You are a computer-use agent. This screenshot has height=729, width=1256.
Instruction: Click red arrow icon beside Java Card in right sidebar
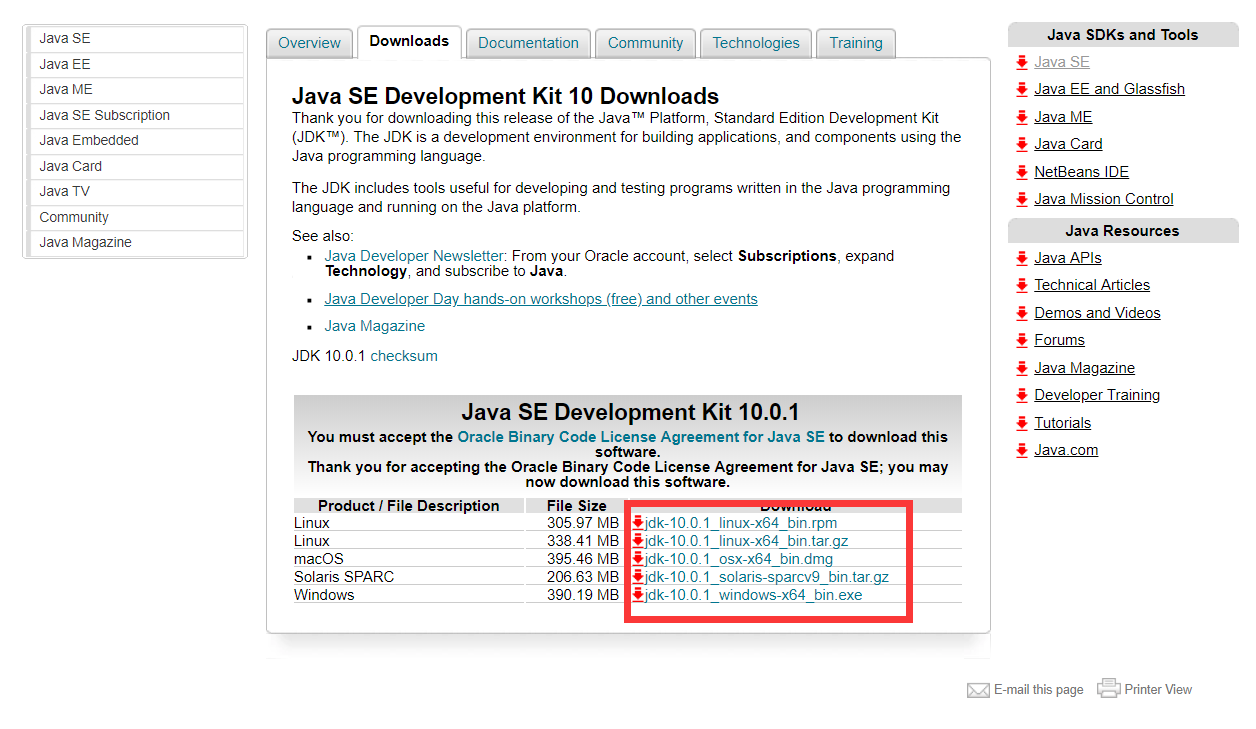coord(1021,144)
